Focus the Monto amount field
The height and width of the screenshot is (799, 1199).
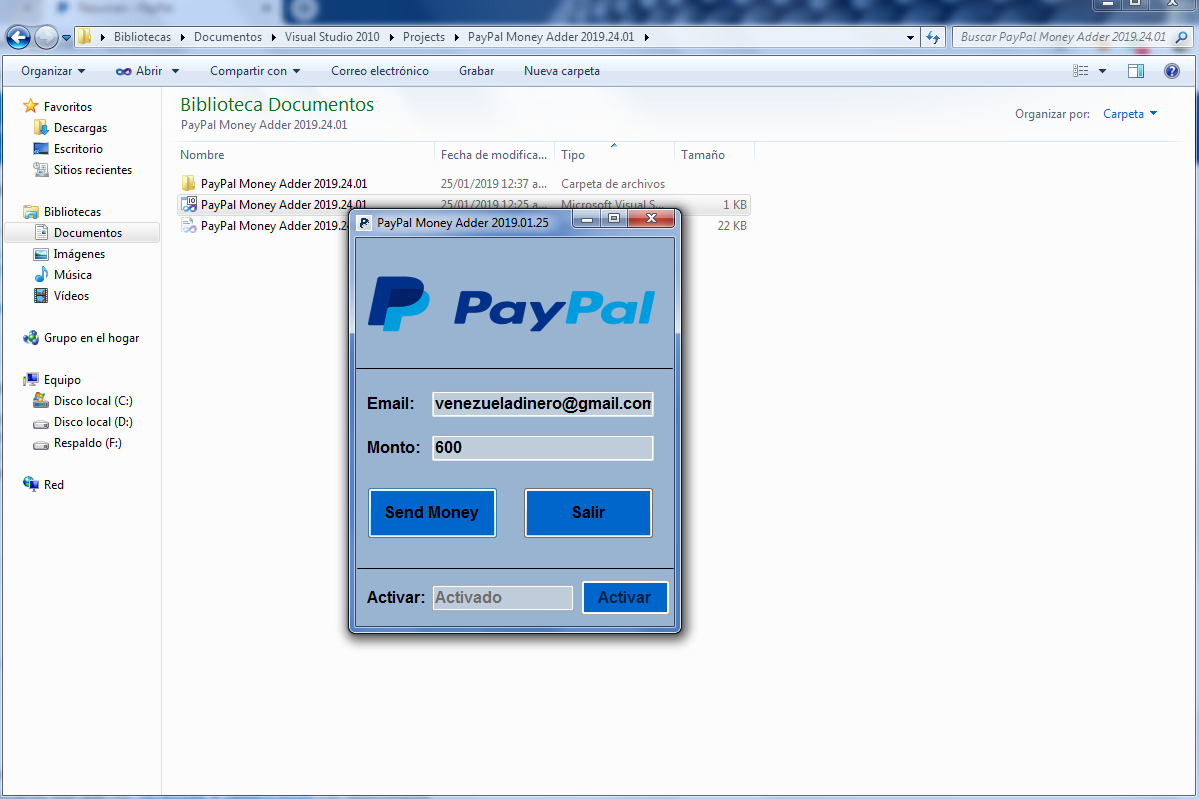[x=543, y=448]
